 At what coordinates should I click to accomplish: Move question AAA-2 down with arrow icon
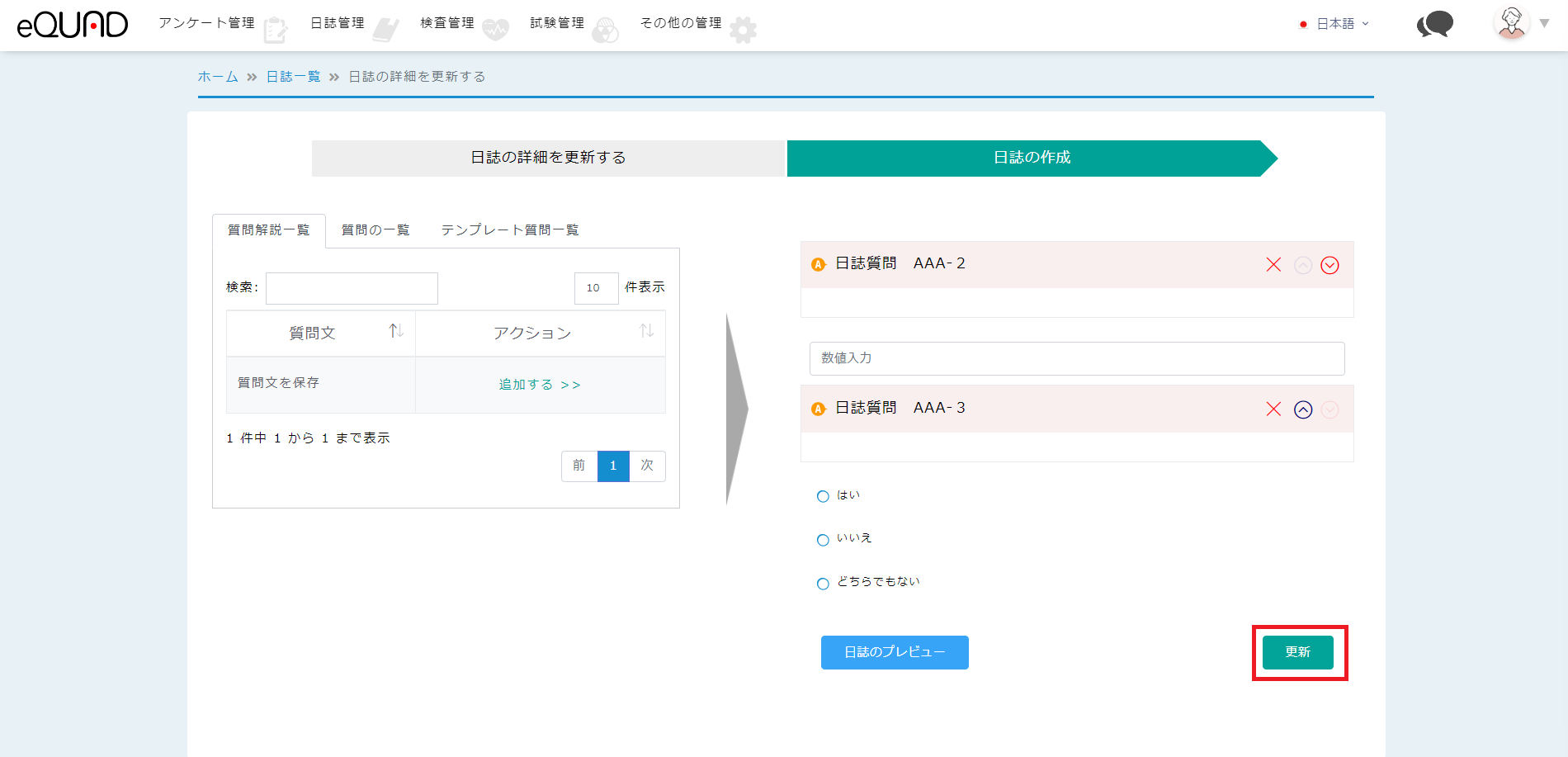tap(1329, 265)
